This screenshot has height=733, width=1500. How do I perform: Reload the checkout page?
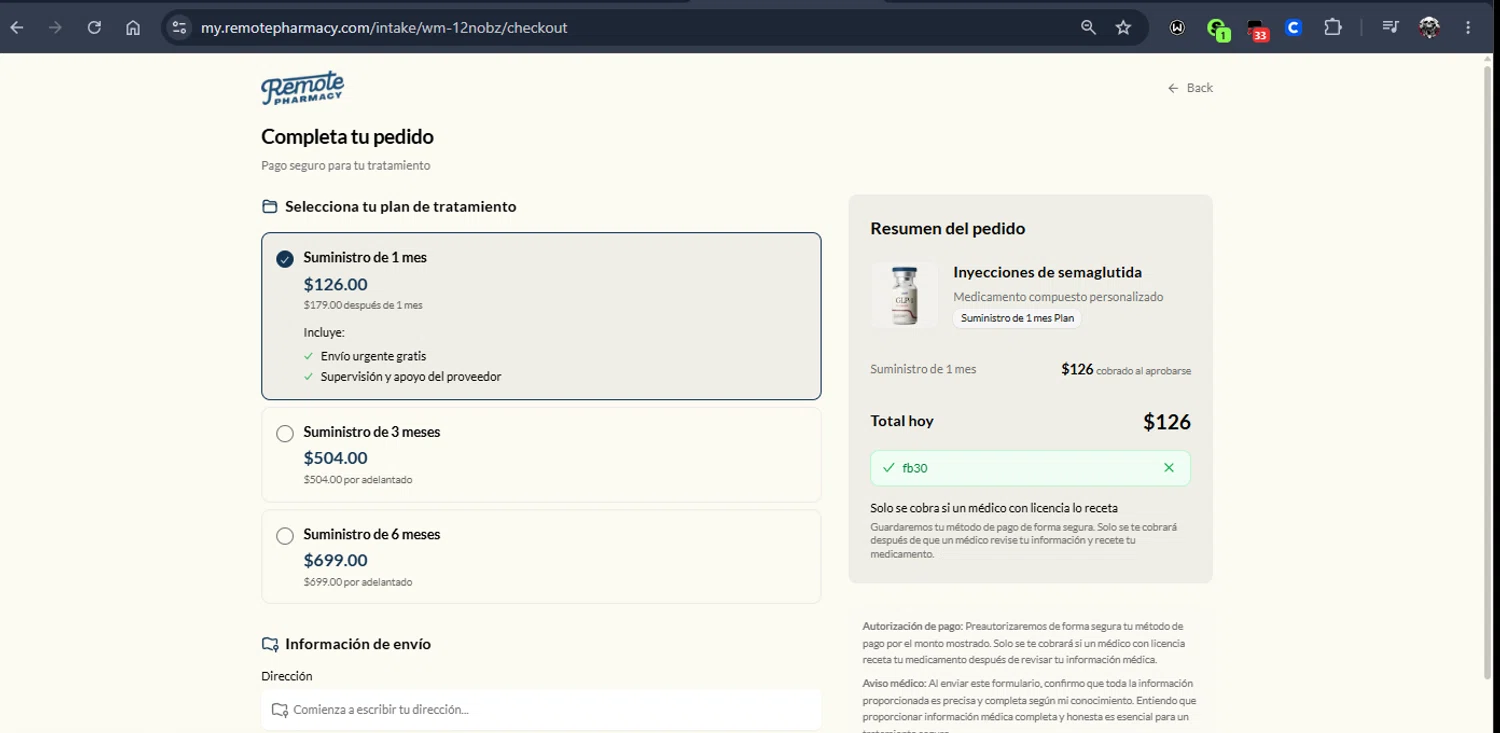click(94, 28)
